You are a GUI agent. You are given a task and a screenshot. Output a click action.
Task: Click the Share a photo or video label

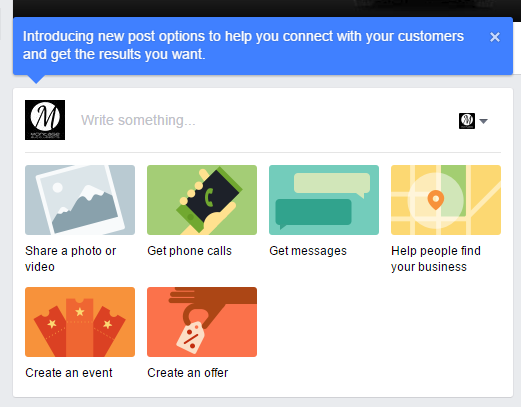click(71, 259)
